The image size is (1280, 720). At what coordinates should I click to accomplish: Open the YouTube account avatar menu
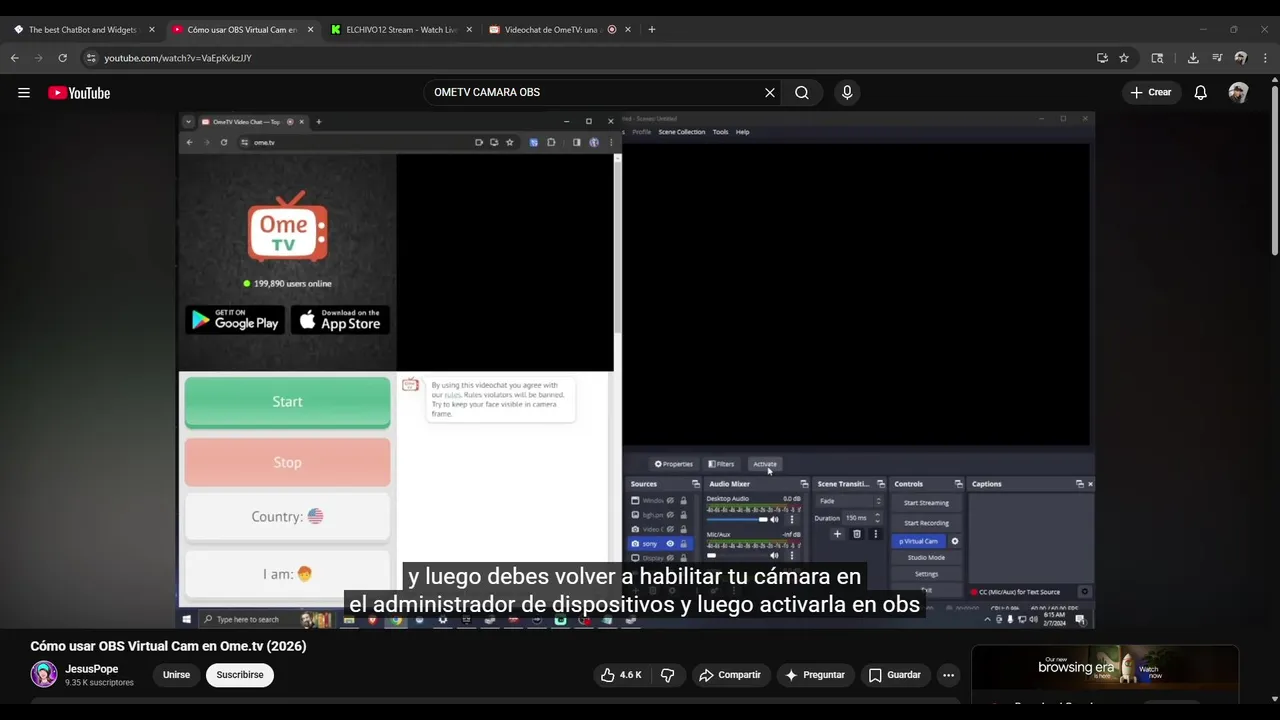1238,93
